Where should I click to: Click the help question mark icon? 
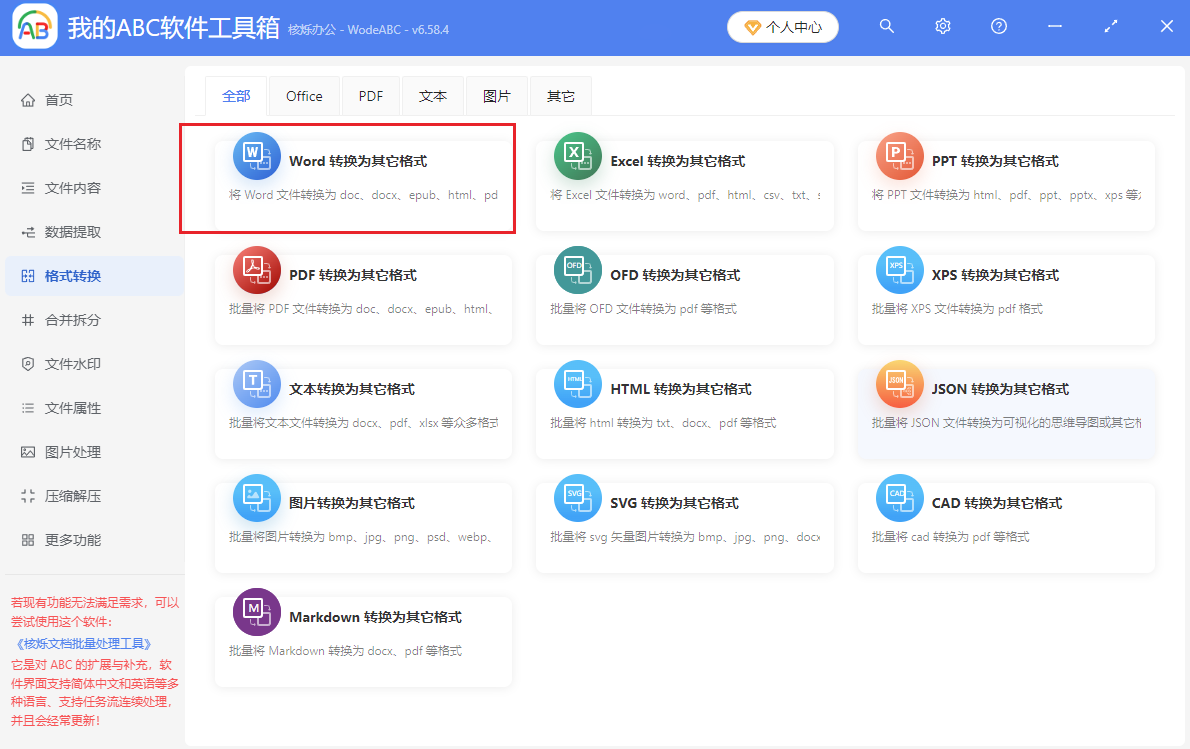click(x=998, y=27)
